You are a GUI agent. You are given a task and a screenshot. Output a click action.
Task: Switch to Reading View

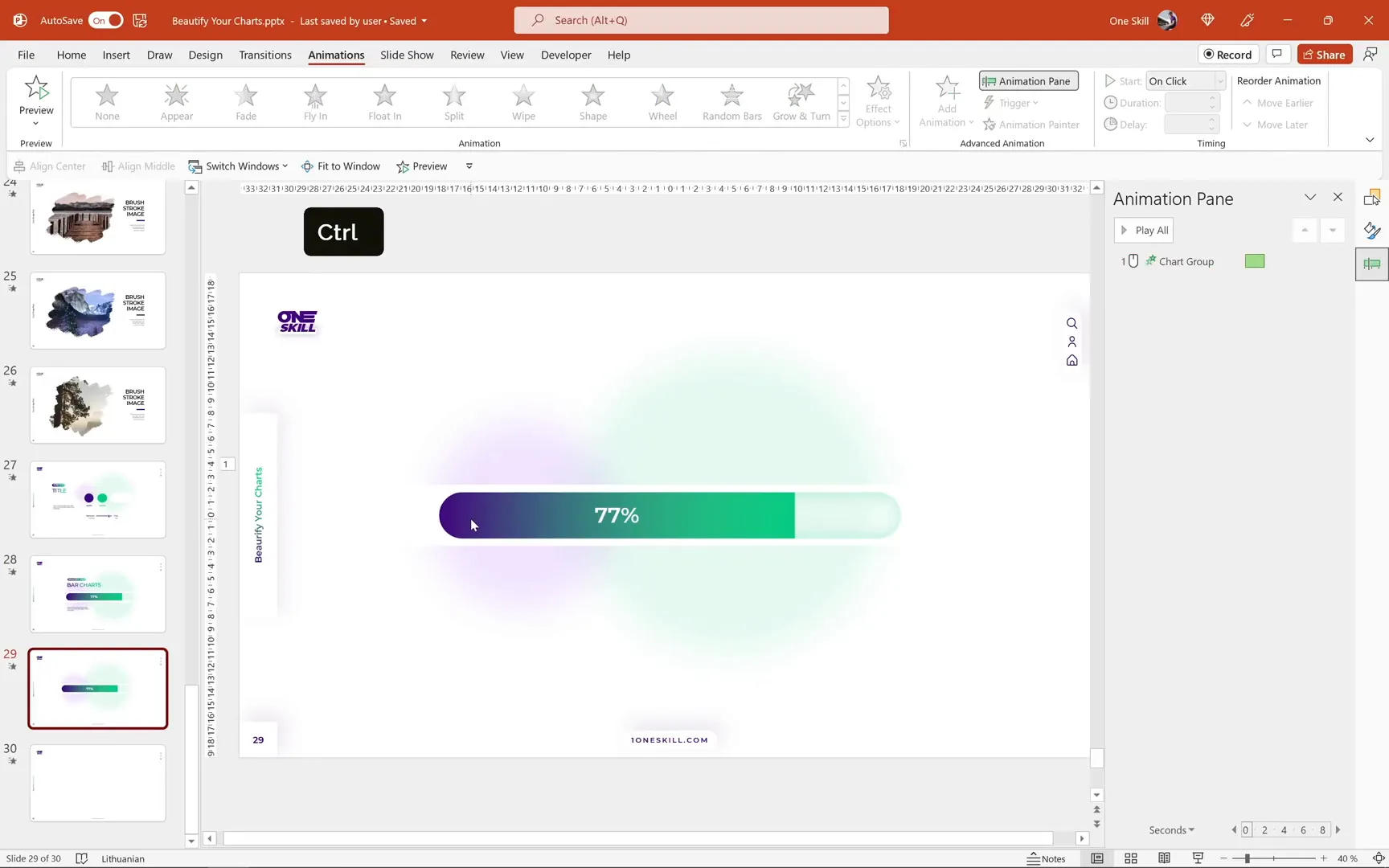(1164, 858)
